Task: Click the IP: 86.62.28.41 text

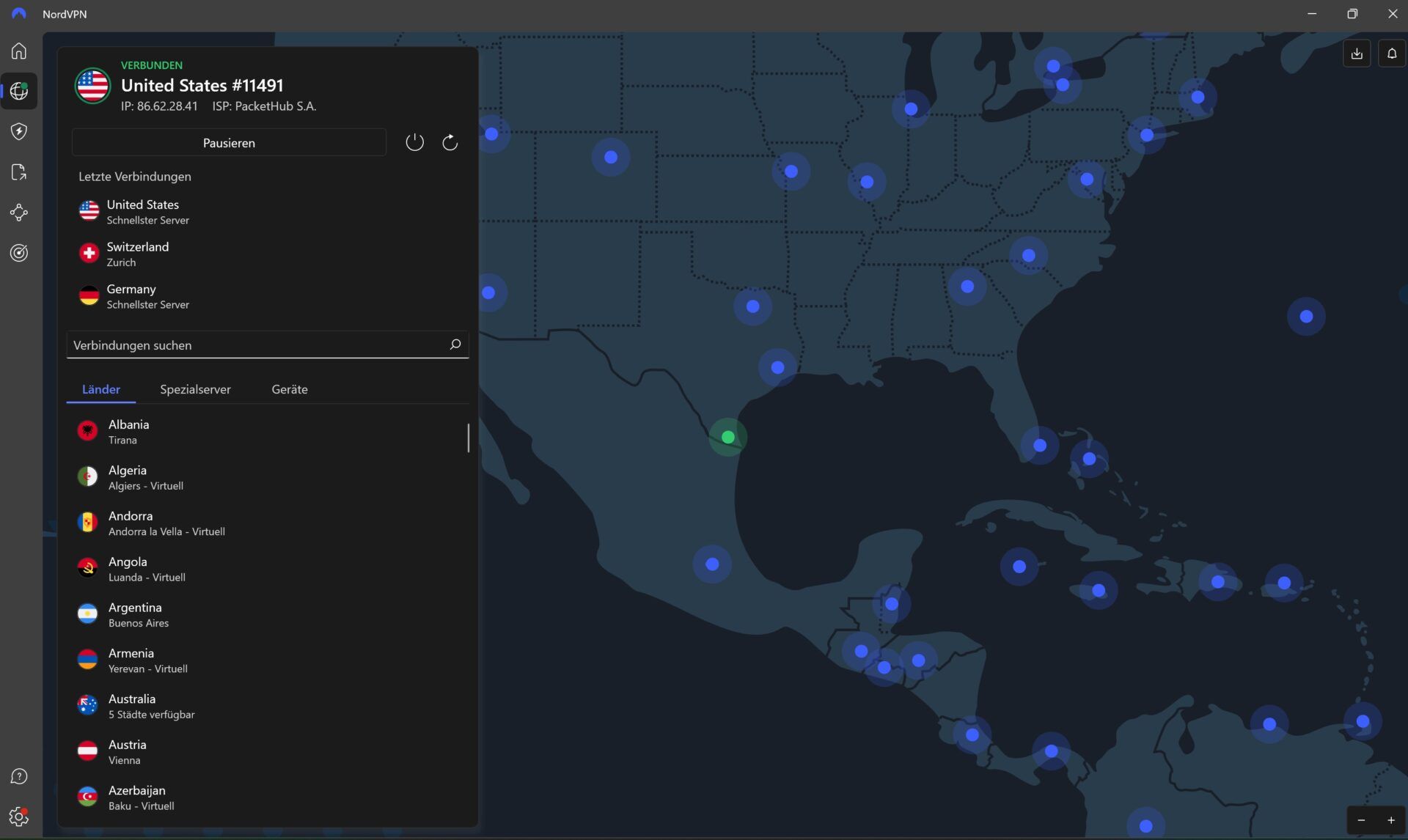Action: pyautogui.click(x=159, y=106)
